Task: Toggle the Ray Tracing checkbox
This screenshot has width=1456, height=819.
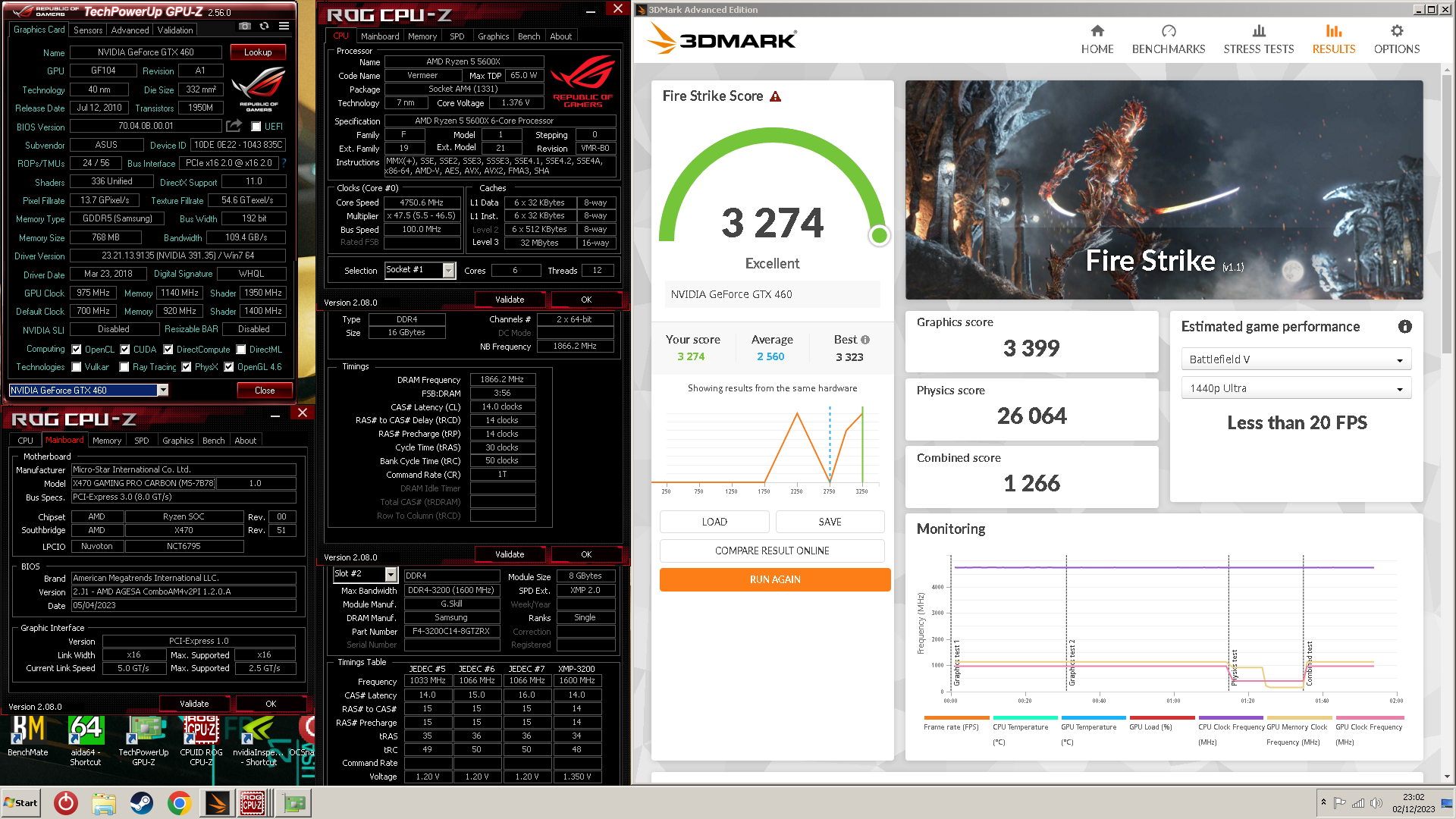Action: coord(124,367)
